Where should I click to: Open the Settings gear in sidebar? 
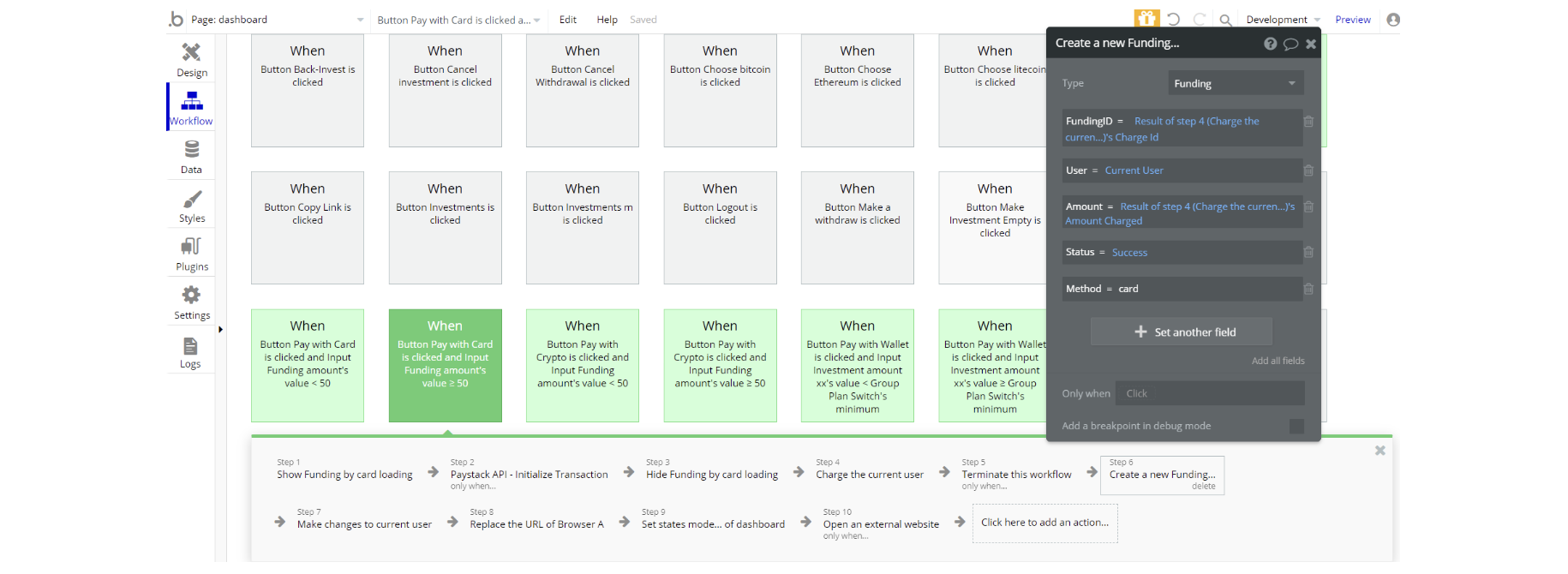tap(191, 302)
